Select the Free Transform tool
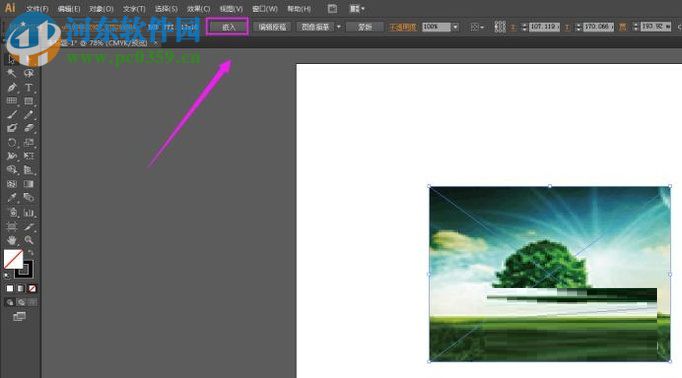Screen dimensions: 682x378 (29, 156)
